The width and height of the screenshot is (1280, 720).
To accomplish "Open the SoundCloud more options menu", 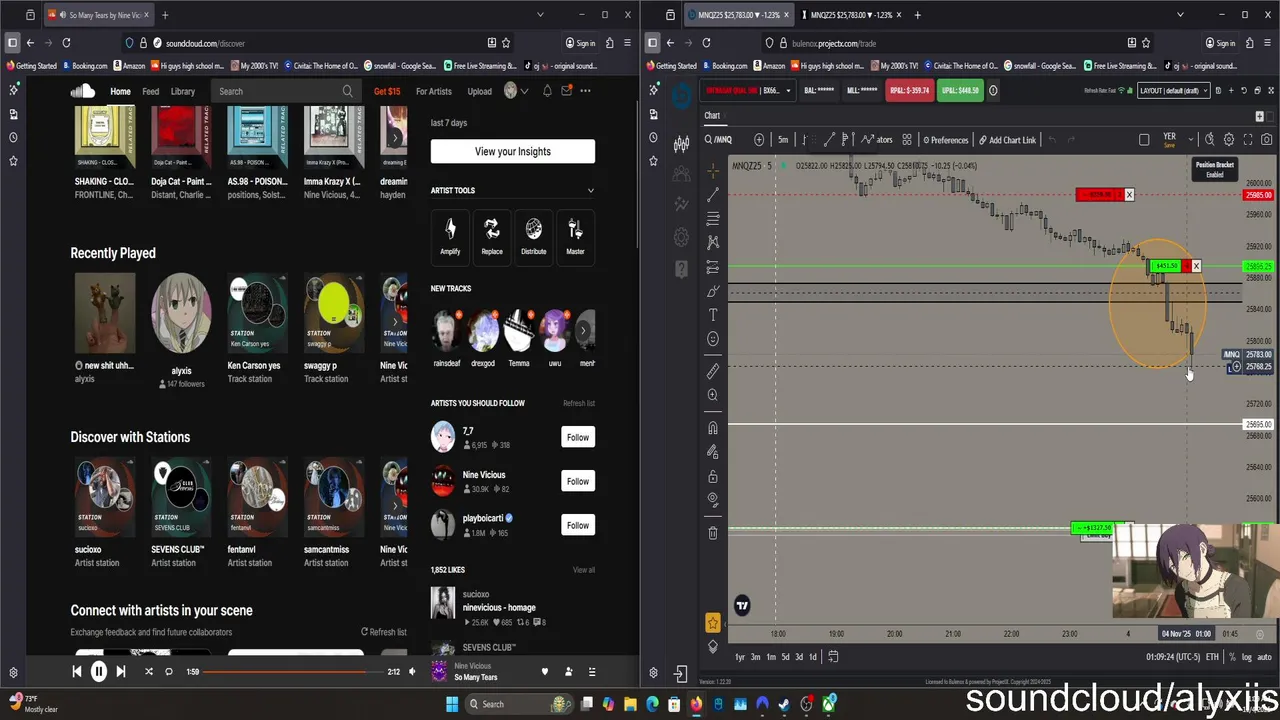I will 585,91.
